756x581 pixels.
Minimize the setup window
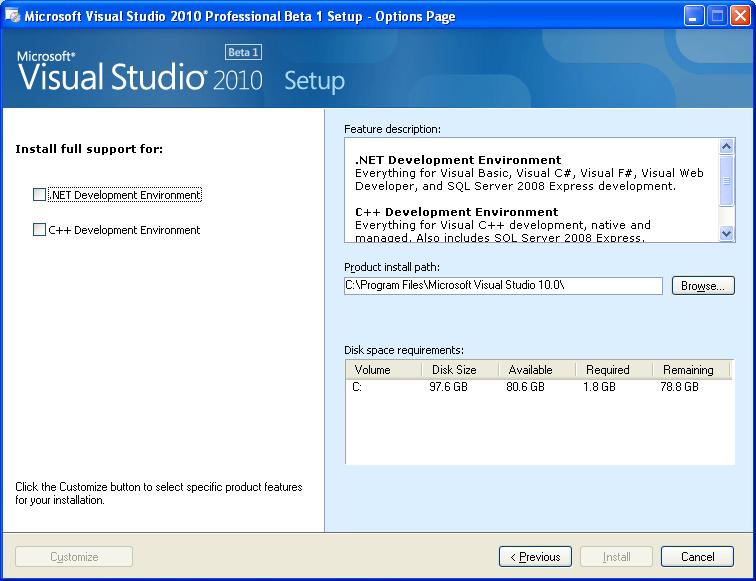click(x=694, y=16)
